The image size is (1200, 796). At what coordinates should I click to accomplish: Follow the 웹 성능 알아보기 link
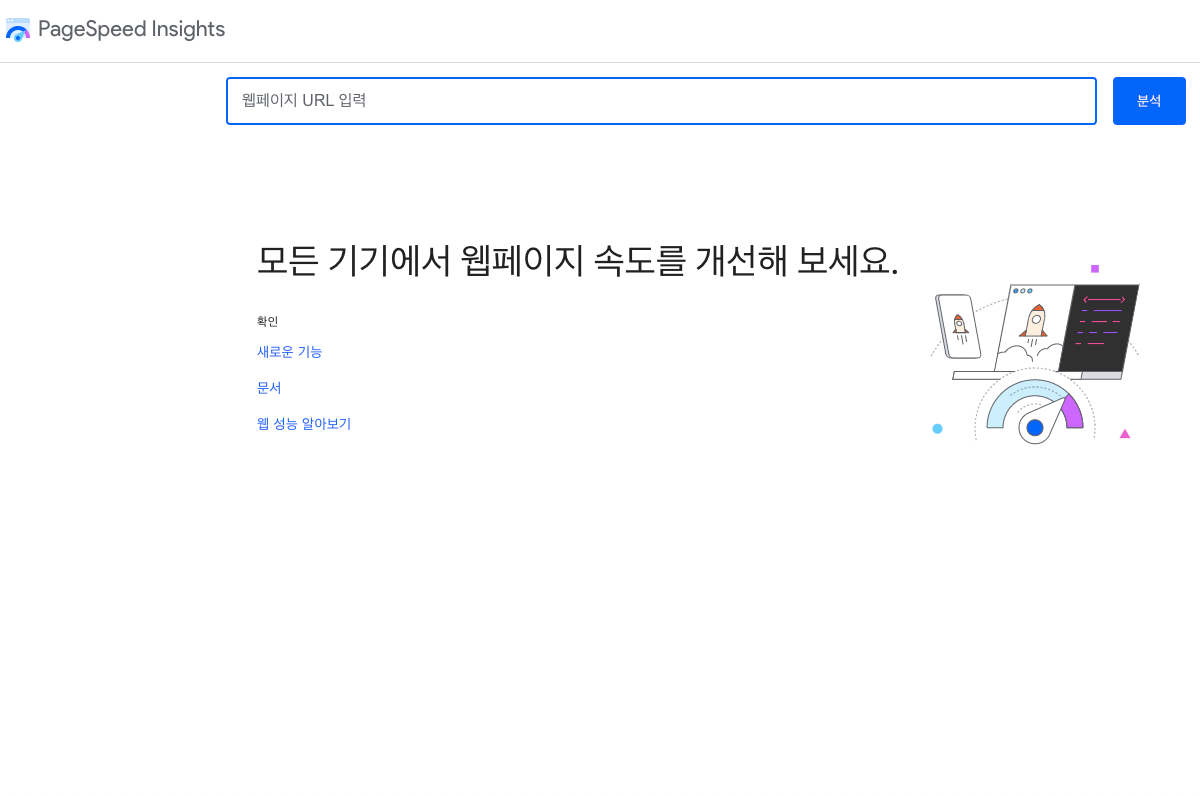(x=304, y=423)
